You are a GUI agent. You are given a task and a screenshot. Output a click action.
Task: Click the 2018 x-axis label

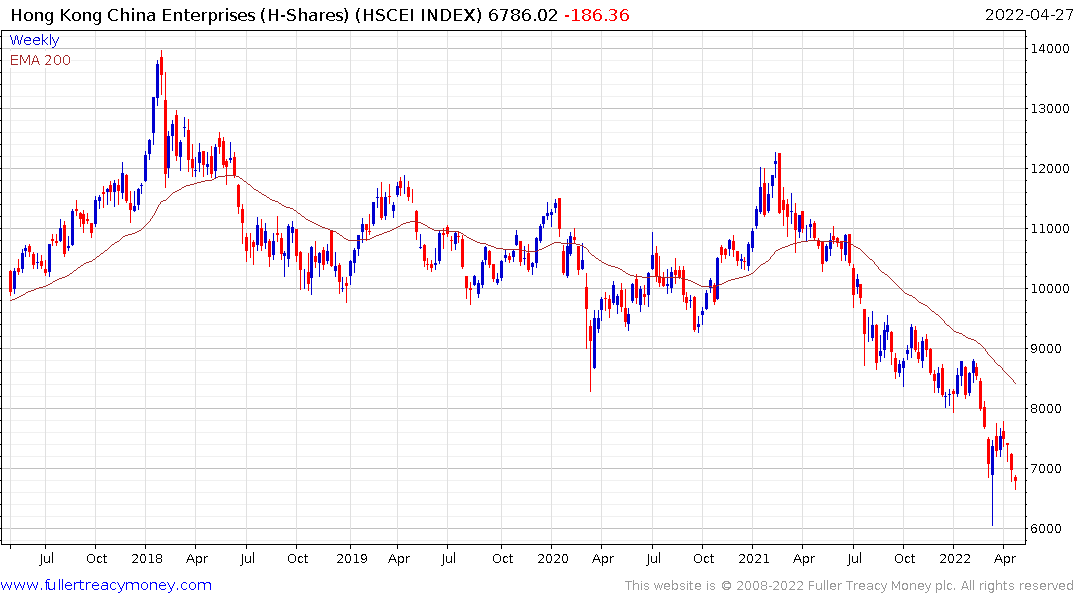point(147,558)
